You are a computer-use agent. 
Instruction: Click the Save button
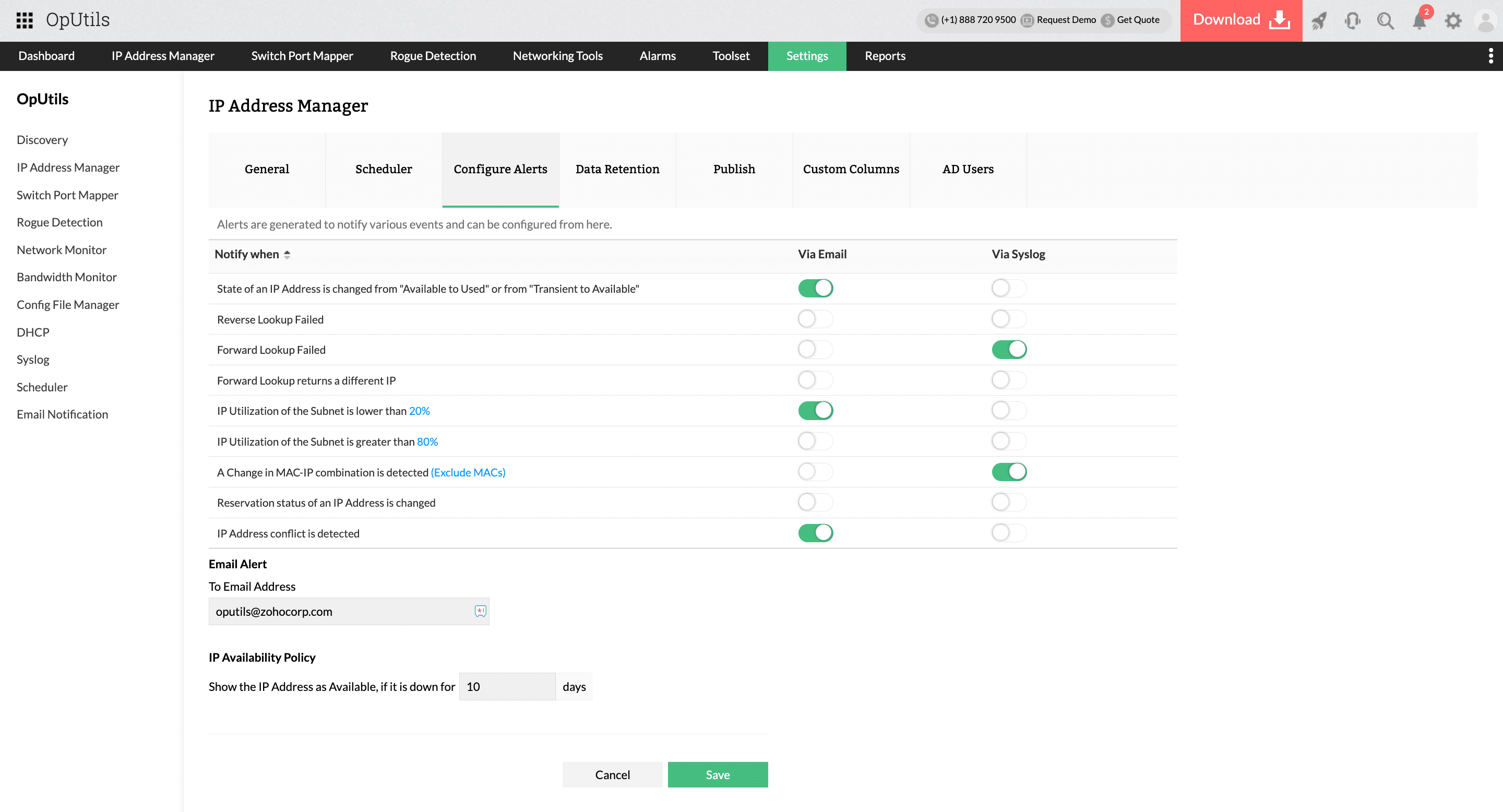click(717, 774)
